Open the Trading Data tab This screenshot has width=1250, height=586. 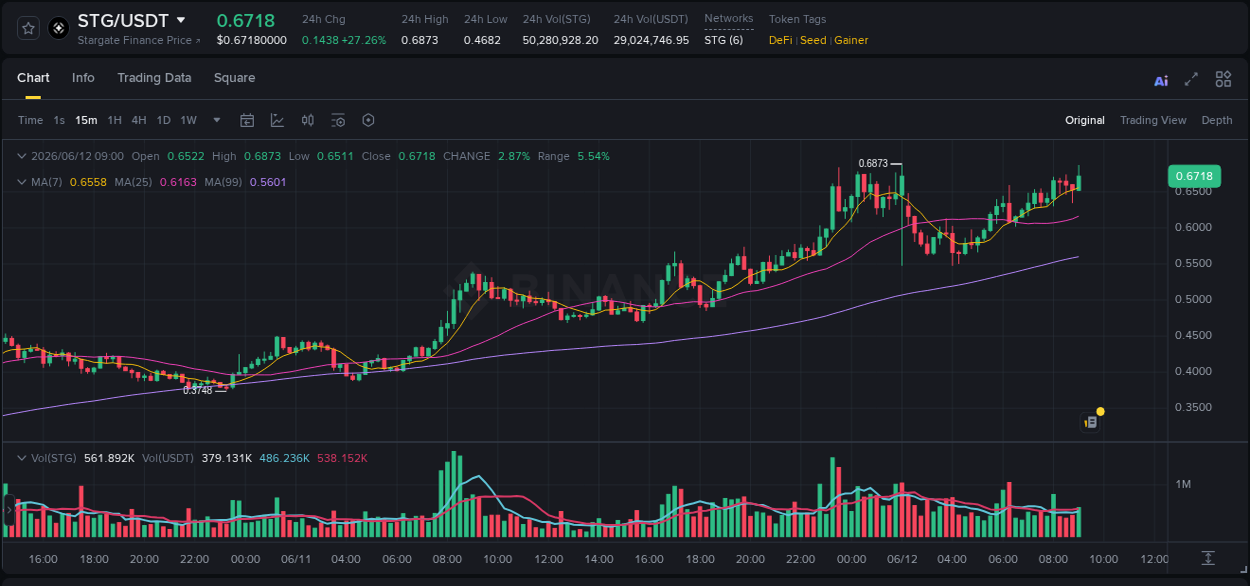click(154, 78)
